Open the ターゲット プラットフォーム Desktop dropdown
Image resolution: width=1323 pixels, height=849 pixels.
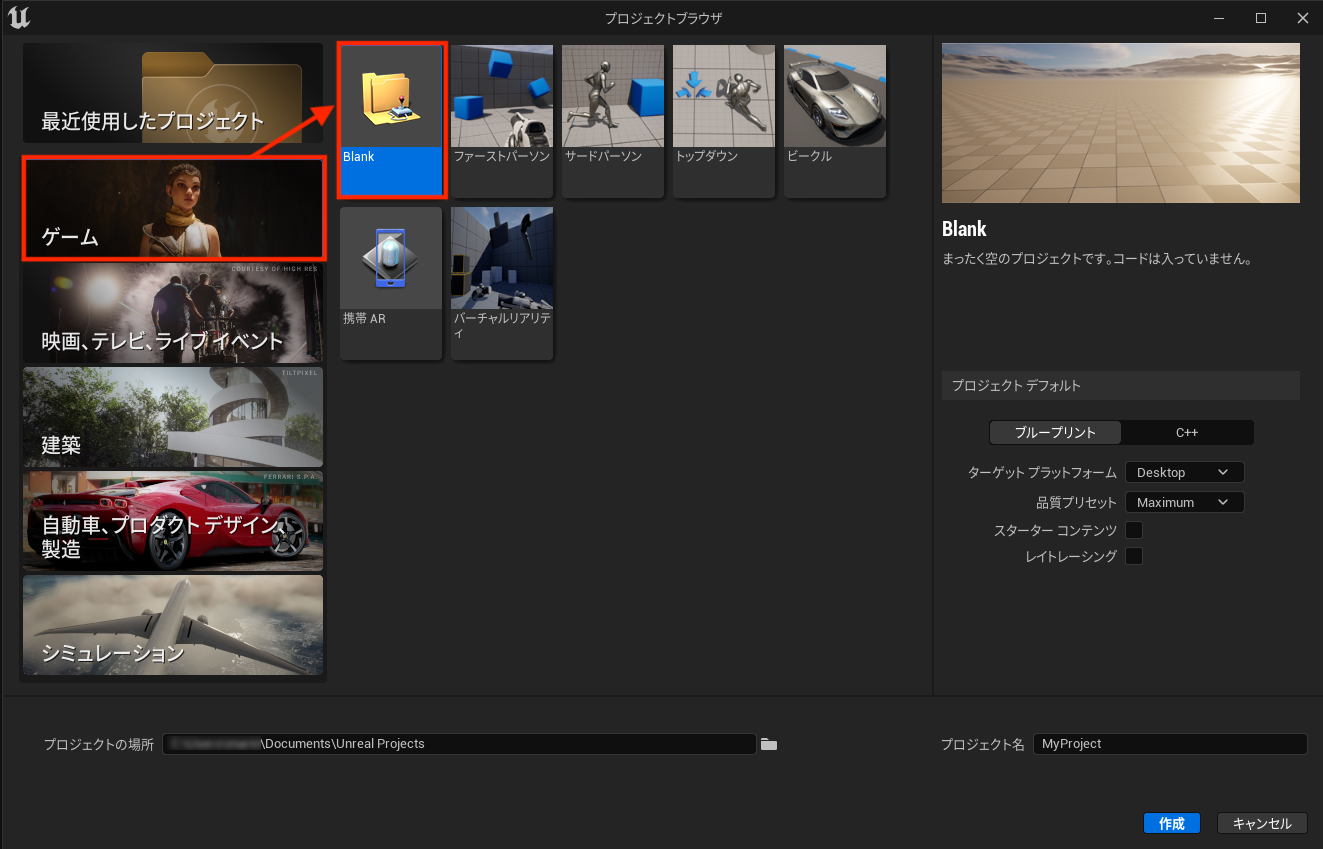coord(1184,472)
